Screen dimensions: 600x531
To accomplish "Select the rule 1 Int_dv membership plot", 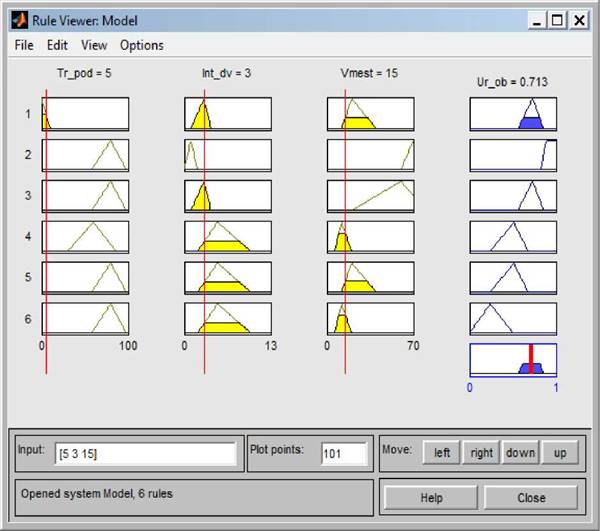I will (x=228, y=114).
